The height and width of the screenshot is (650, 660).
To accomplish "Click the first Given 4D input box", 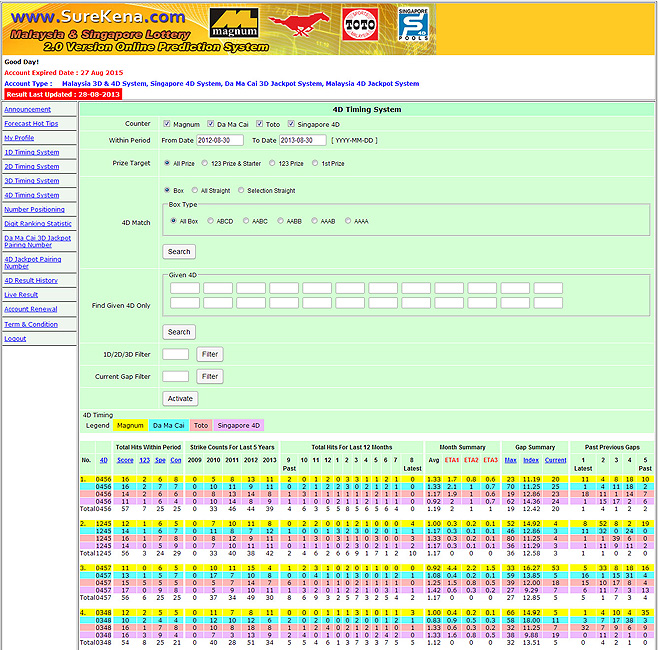I will [x=185, y=288].
